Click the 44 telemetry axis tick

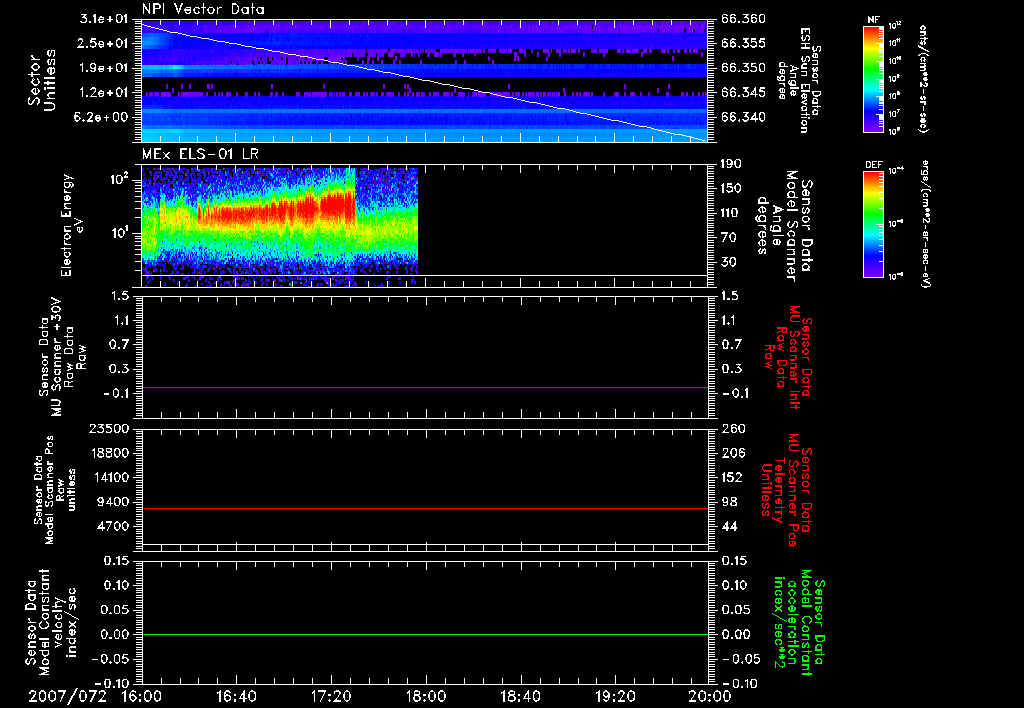point(728,526)
